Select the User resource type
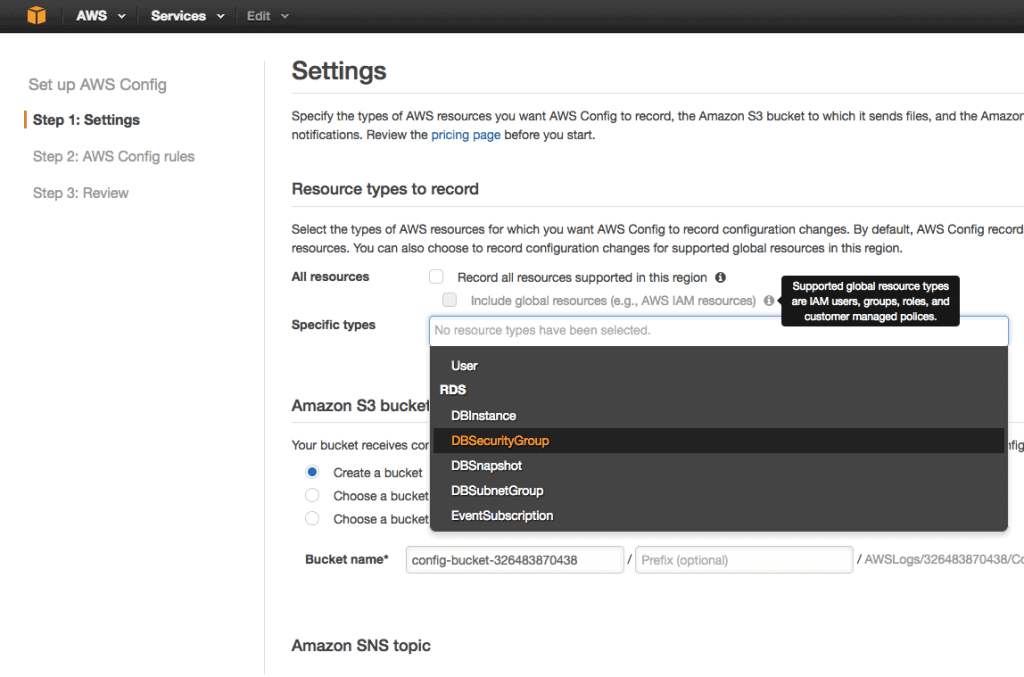1024x677 pixels. coord(463,365)
